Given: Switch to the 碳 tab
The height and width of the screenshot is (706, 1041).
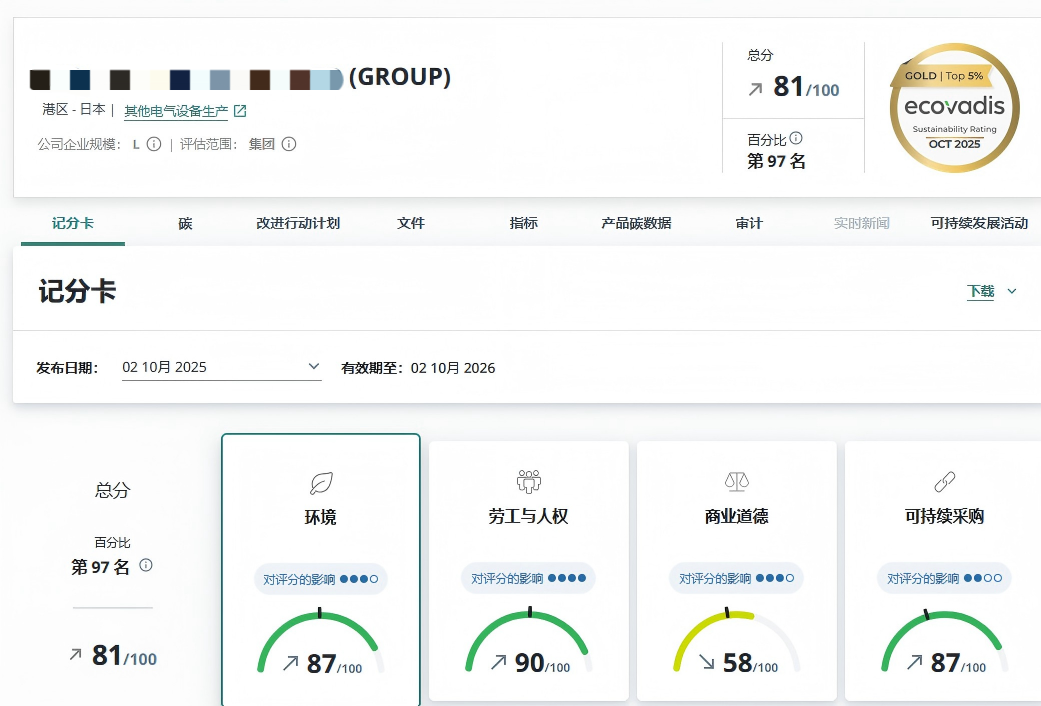Looking at the screenshot, I should [x=184, y=224].
